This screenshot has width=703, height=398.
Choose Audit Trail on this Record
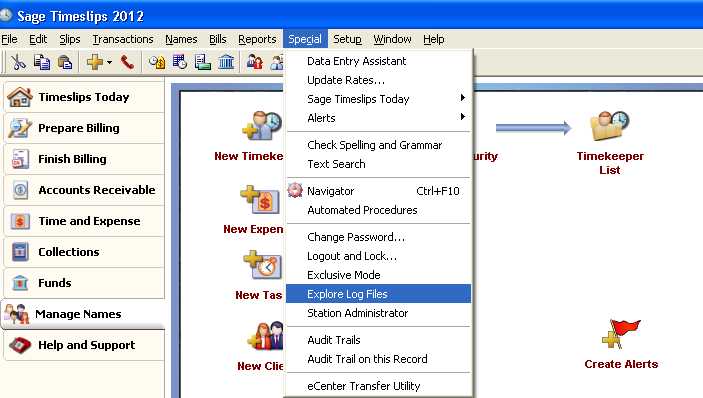click(x=378, y=359)
